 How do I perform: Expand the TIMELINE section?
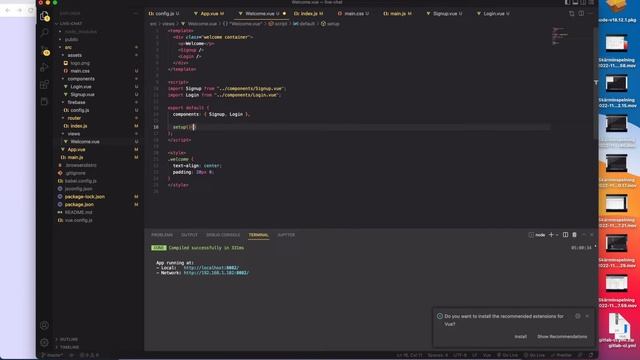tap(69, 347)
